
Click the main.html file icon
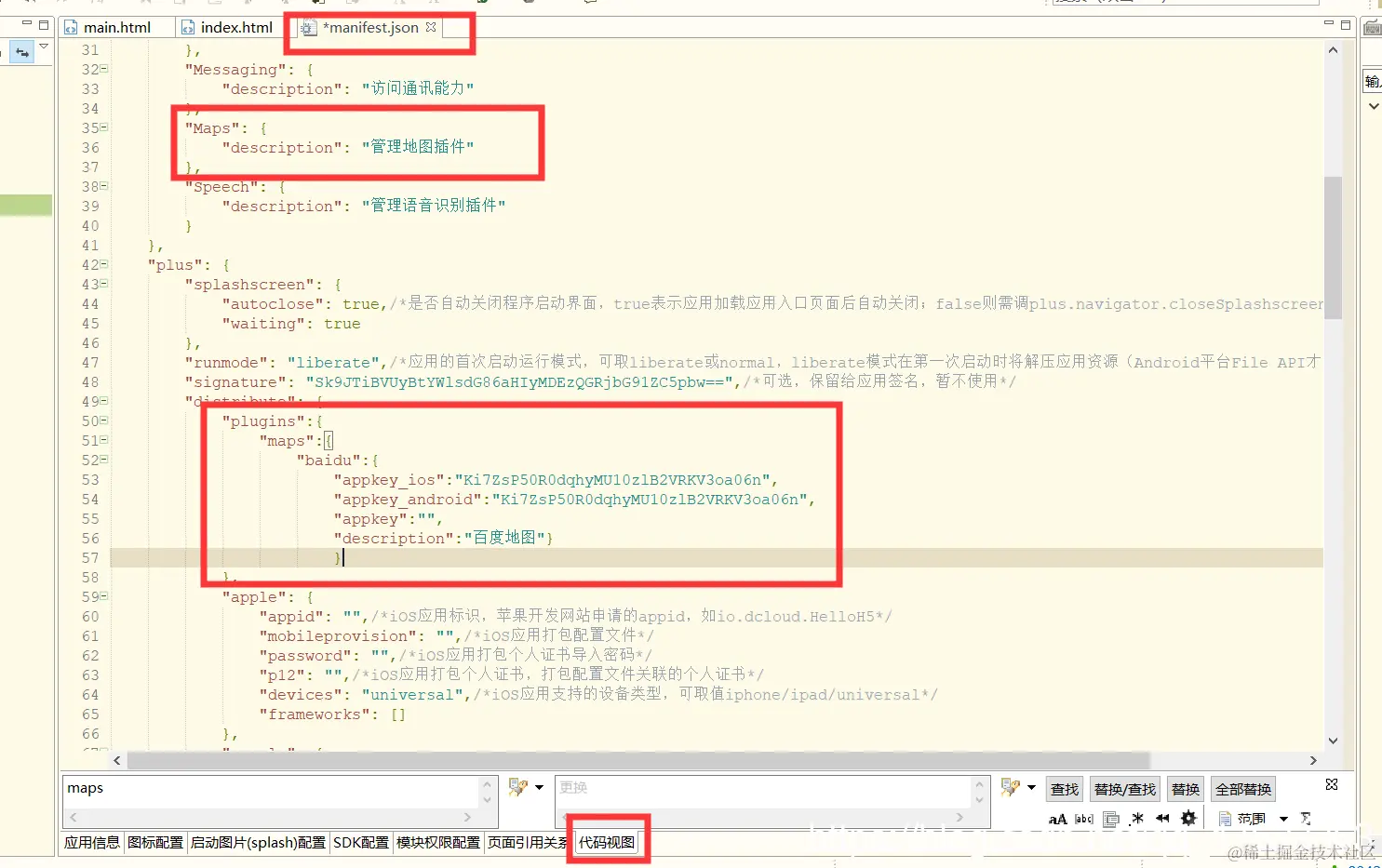pos(71,28)
